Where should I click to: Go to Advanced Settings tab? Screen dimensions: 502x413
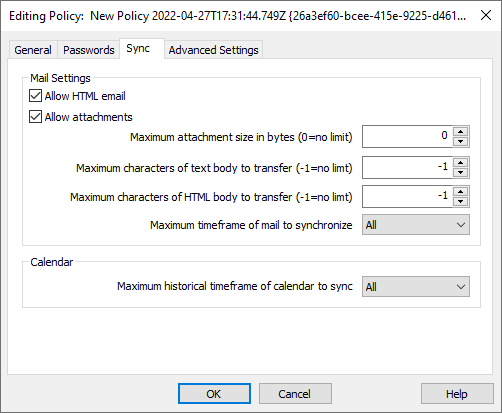click(213, 50)
